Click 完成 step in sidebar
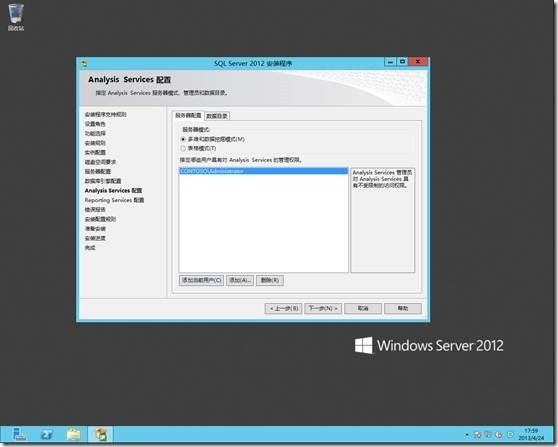 pyautogui.click(x=90, y=248)
